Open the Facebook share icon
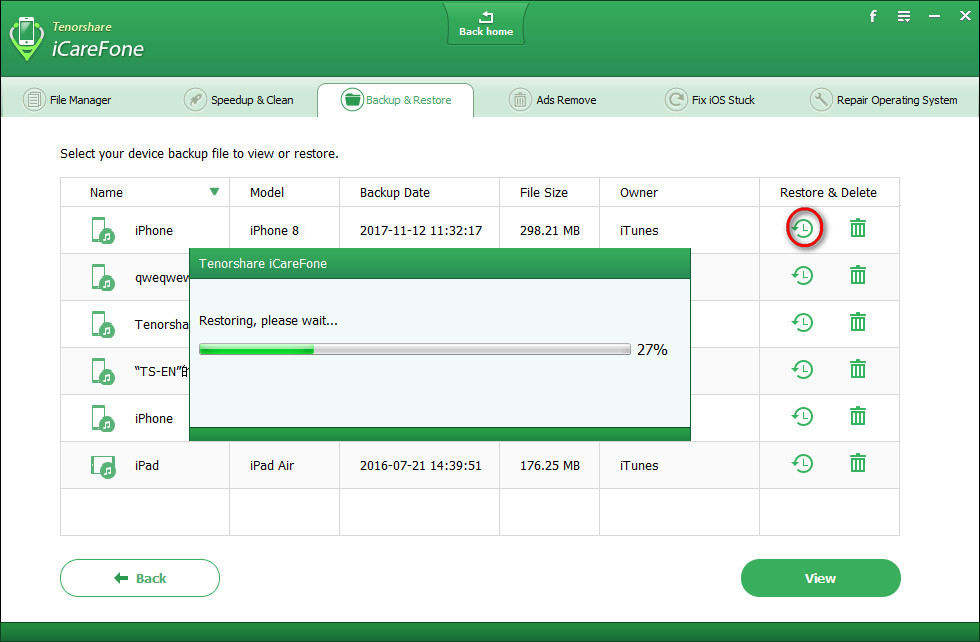The height and width of the screenshot is (642, 980). click(x=873, y=16)
